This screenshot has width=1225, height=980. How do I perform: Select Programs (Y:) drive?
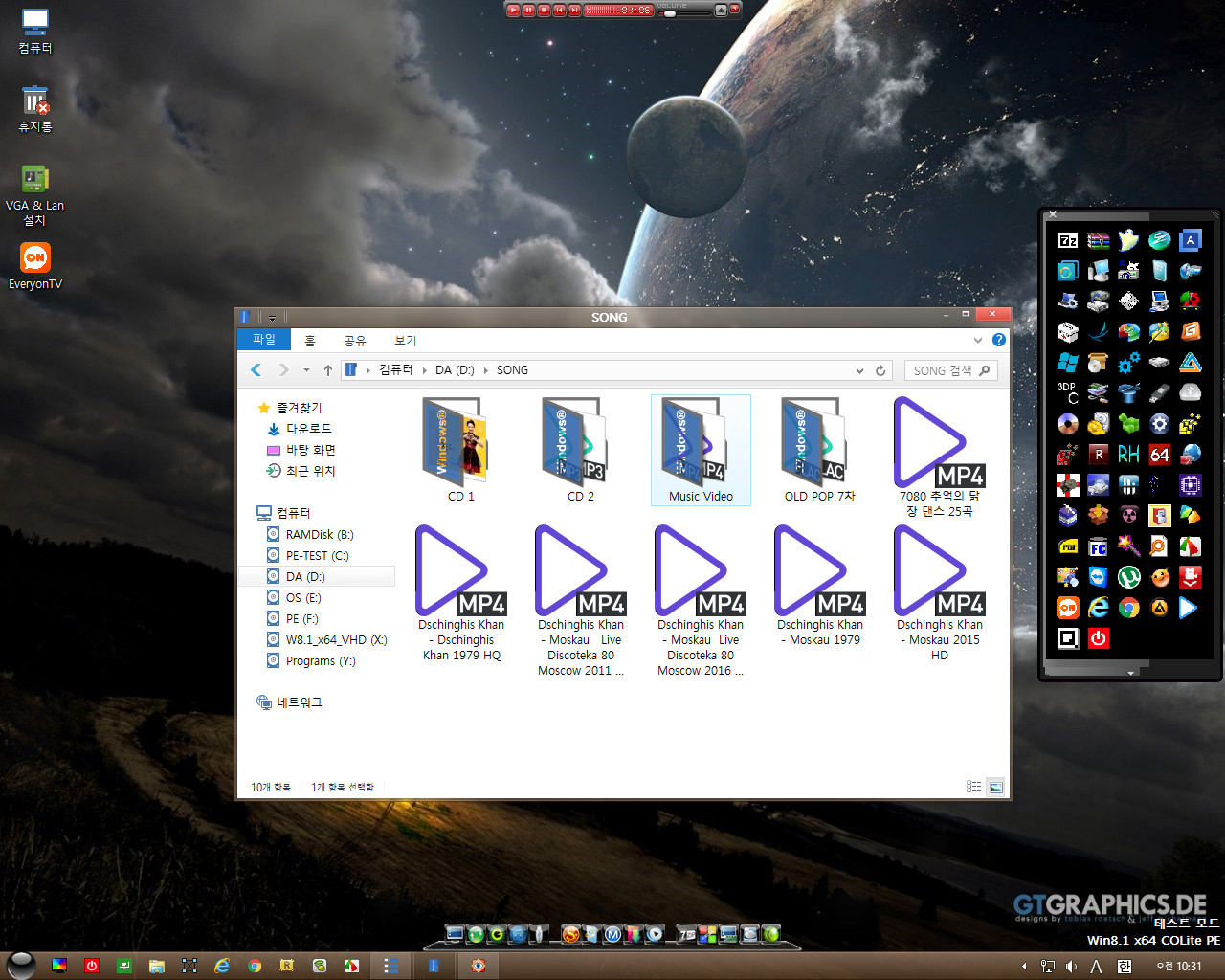(x=320, y=660)
